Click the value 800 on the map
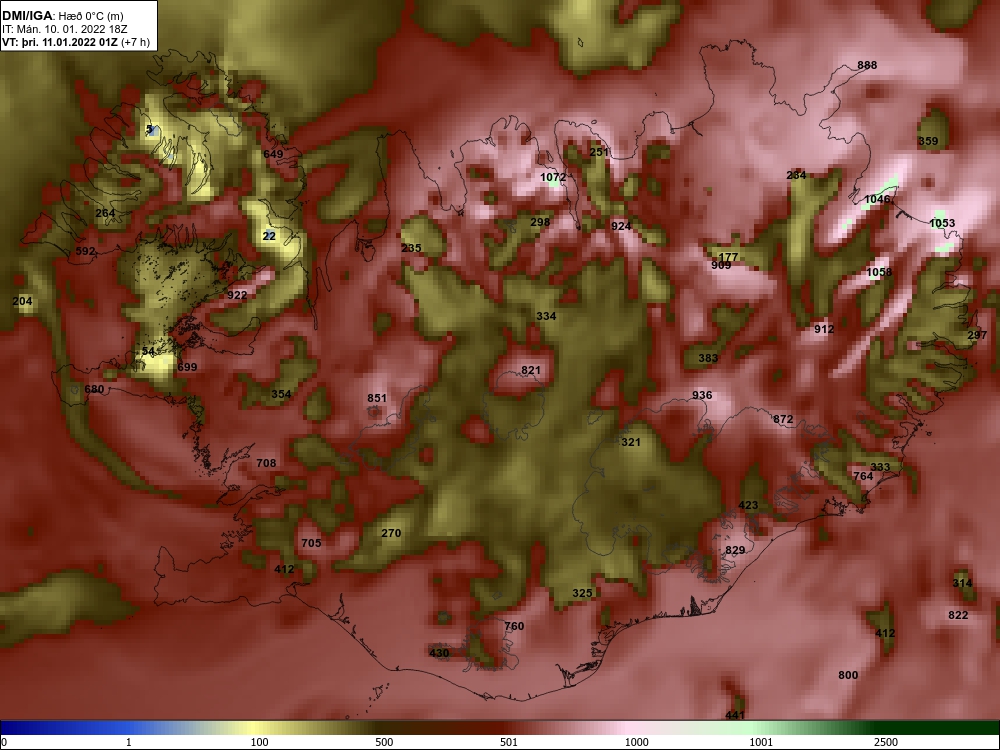Viewport: 1000px width, 750px height. click(x=848, y=675)
